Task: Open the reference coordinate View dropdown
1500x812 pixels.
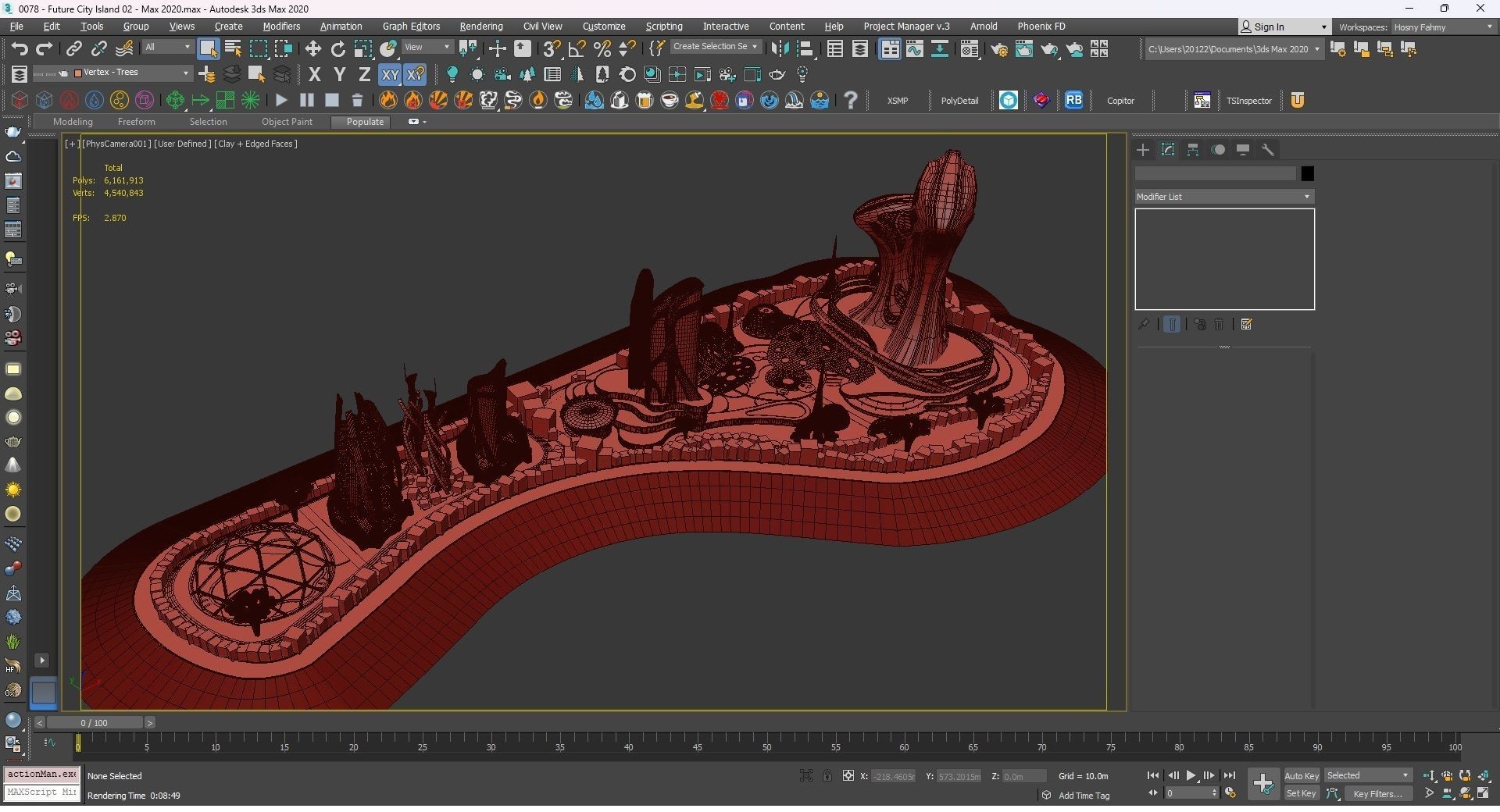Action: (427, 47)
